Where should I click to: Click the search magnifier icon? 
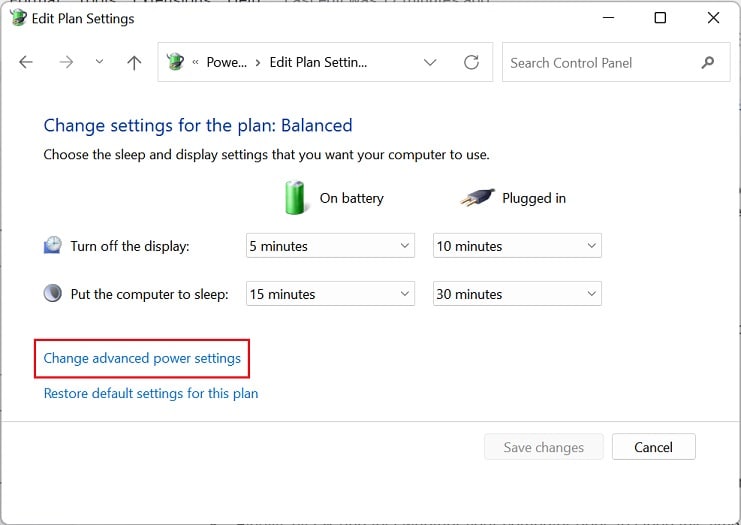click(707, 62)
